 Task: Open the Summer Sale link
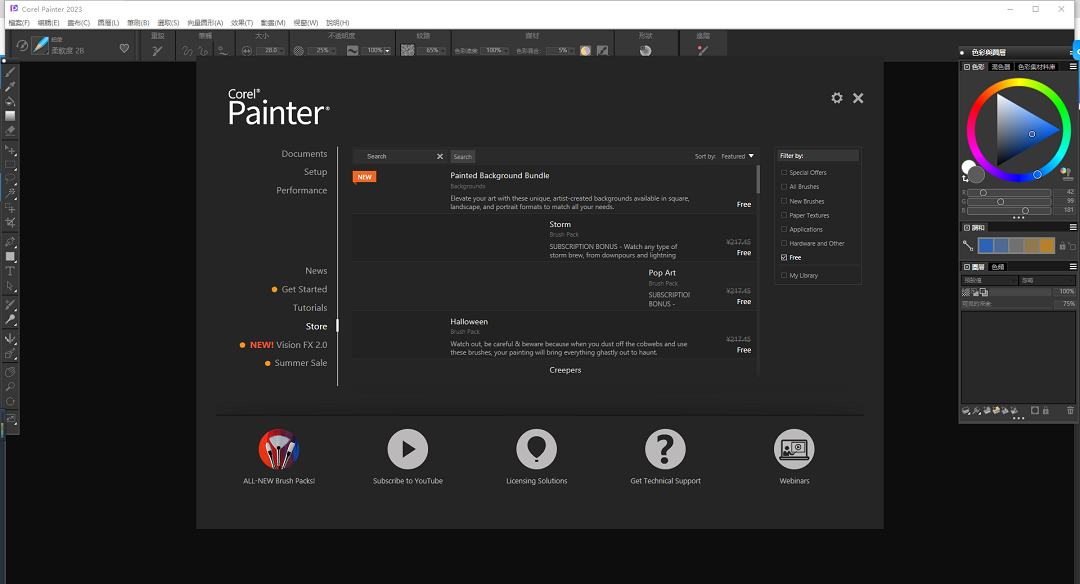pos(300,363)
